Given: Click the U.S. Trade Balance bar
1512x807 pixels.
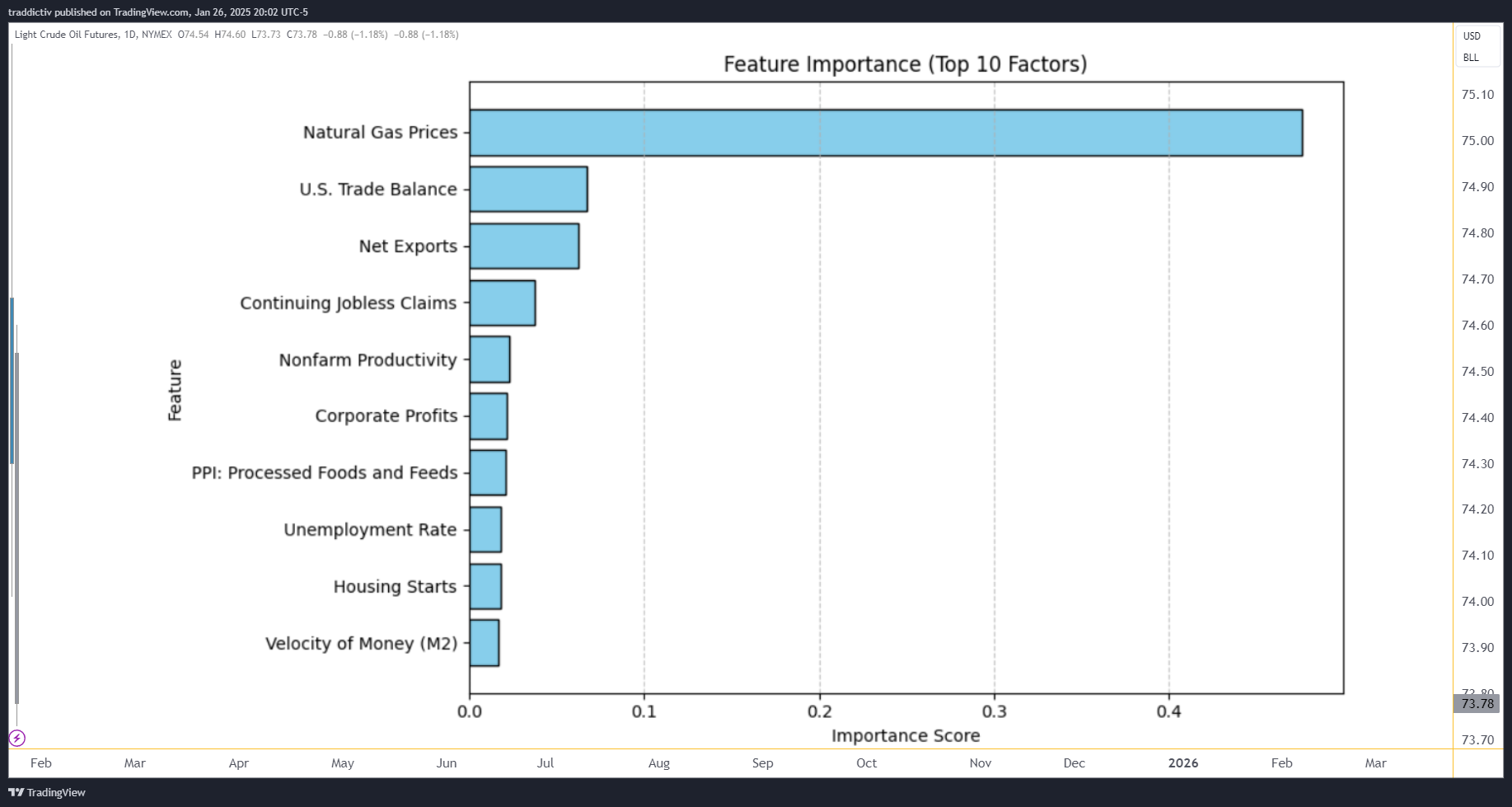Looking at the screenshot, I should click(528, 189).
